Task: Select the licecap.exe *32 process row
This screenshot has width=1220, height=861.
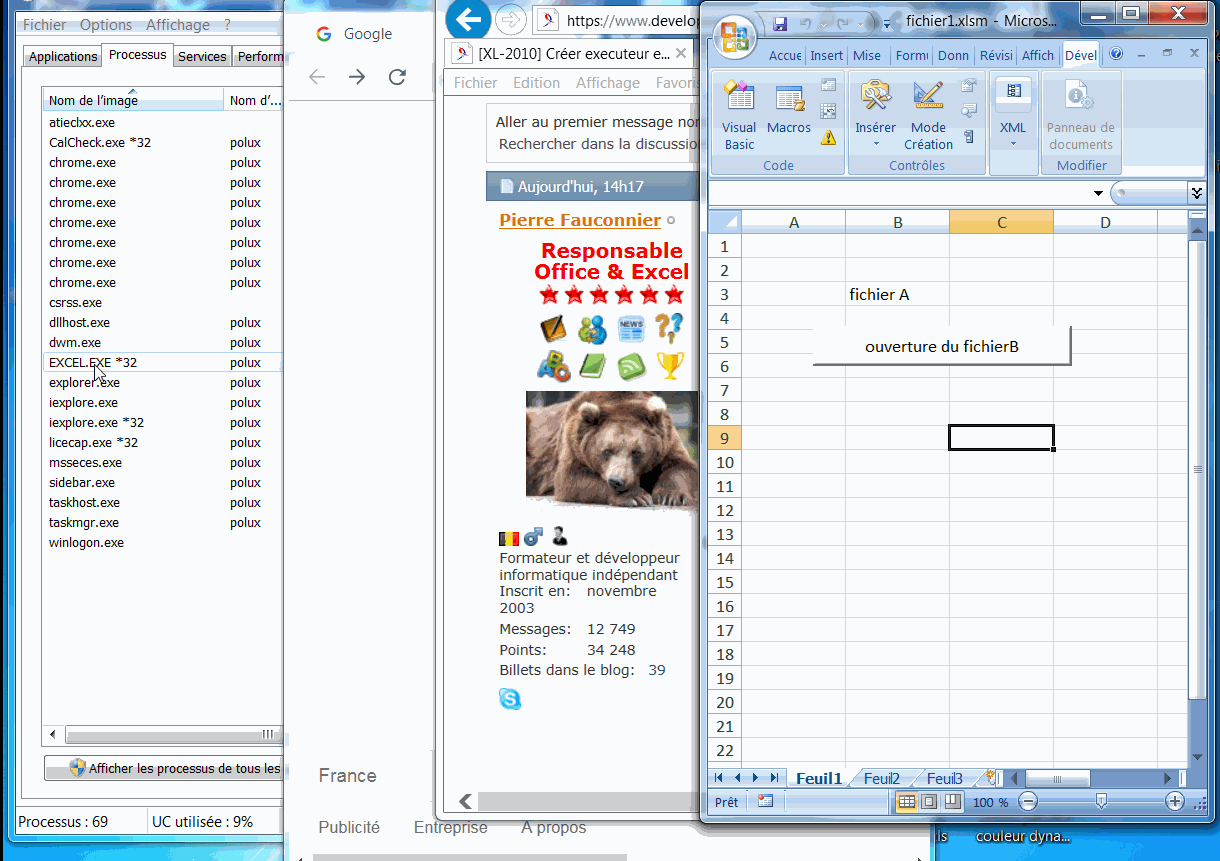Action: [x=163, y=442]
